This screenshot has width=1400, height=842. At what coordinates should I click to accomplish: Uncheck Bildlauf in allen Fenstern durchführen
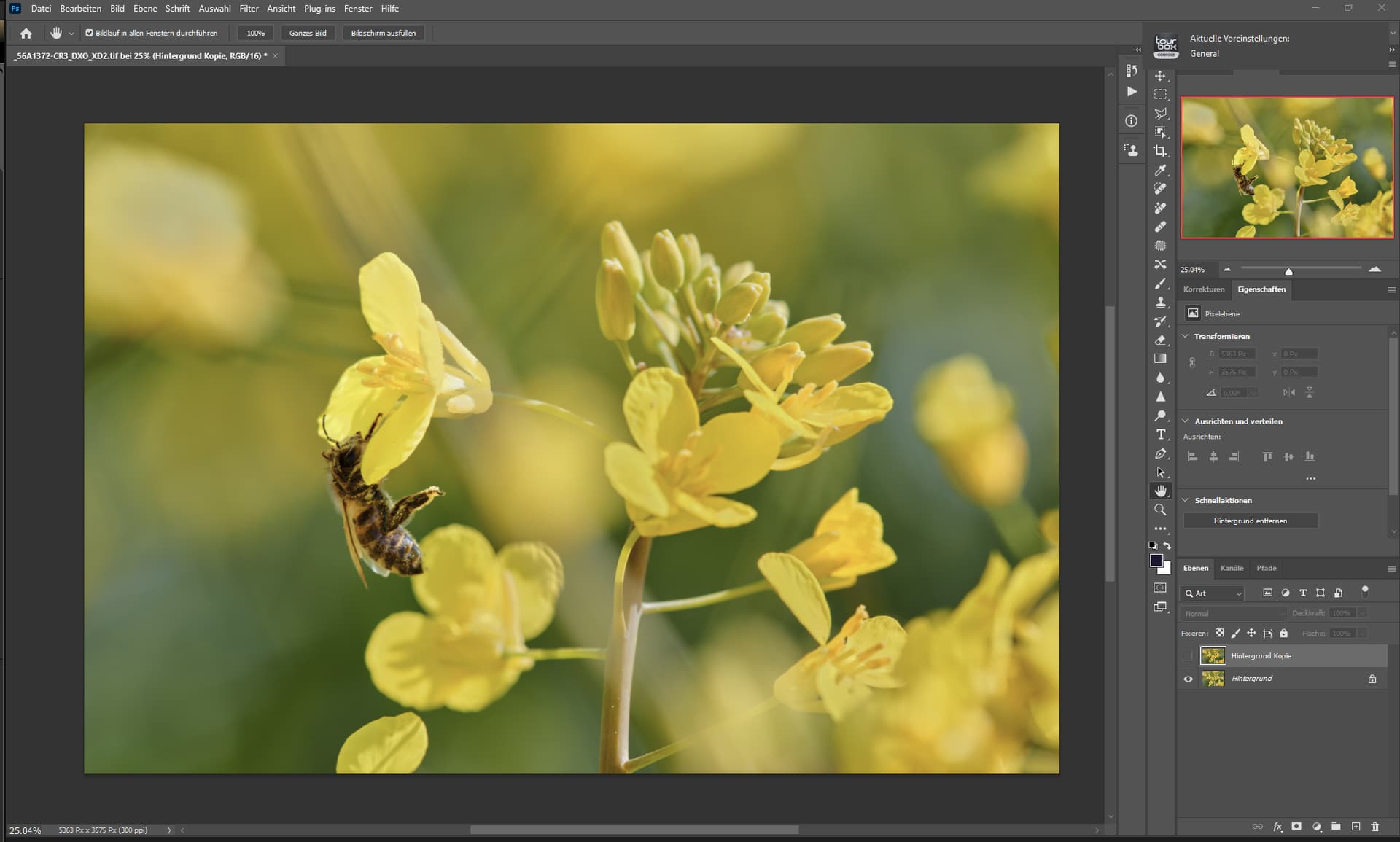pos(89,33)
